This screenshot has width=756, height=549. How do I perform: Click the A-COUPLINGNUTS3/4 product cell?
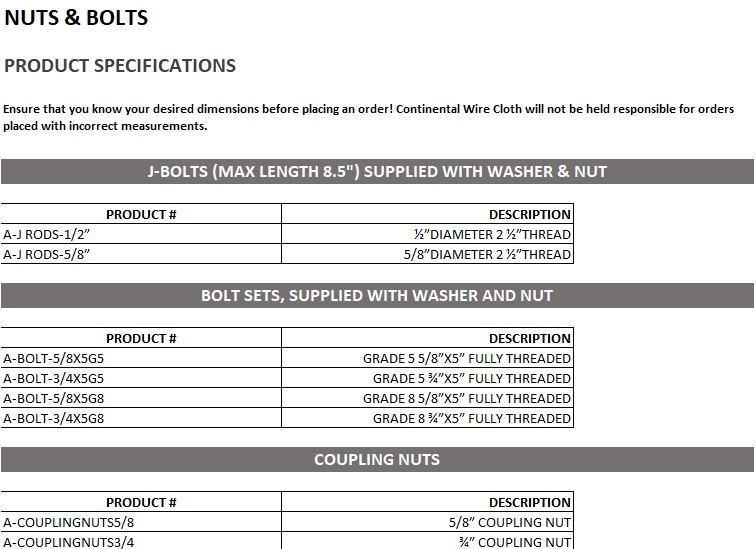coord(68,542)
